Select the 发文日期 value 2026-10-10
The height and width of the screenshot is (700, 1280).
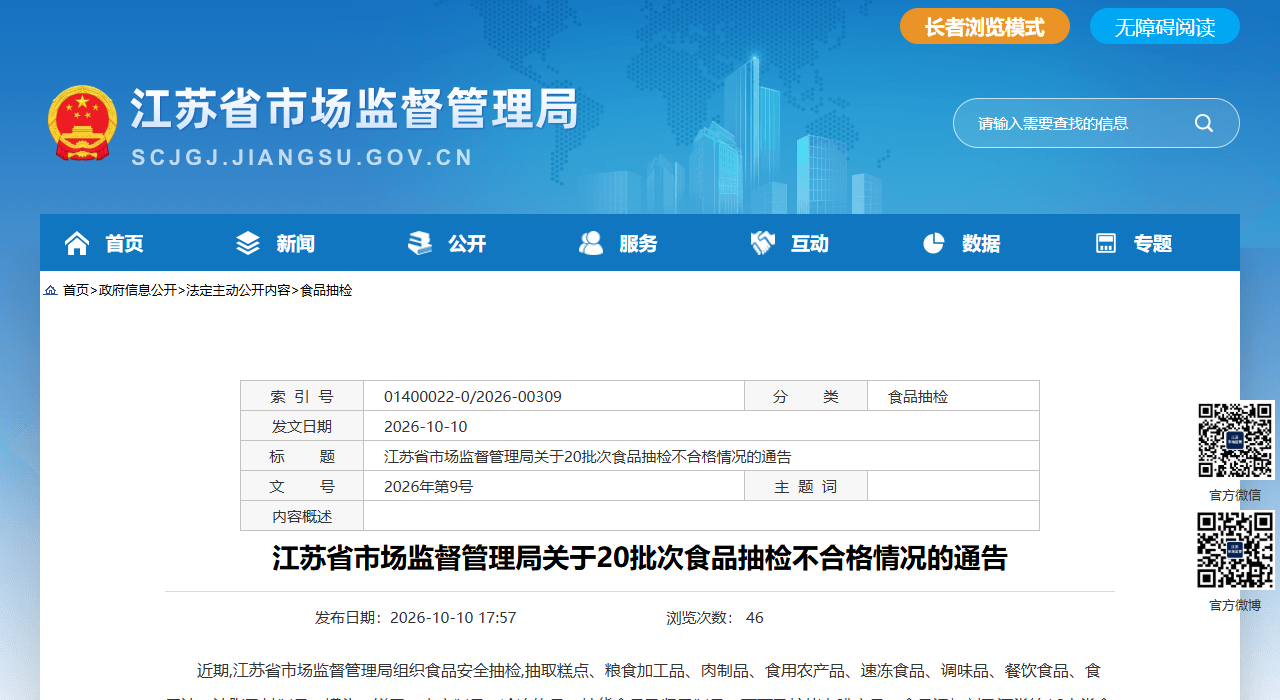pyautogui.click(x=426, y=426)
